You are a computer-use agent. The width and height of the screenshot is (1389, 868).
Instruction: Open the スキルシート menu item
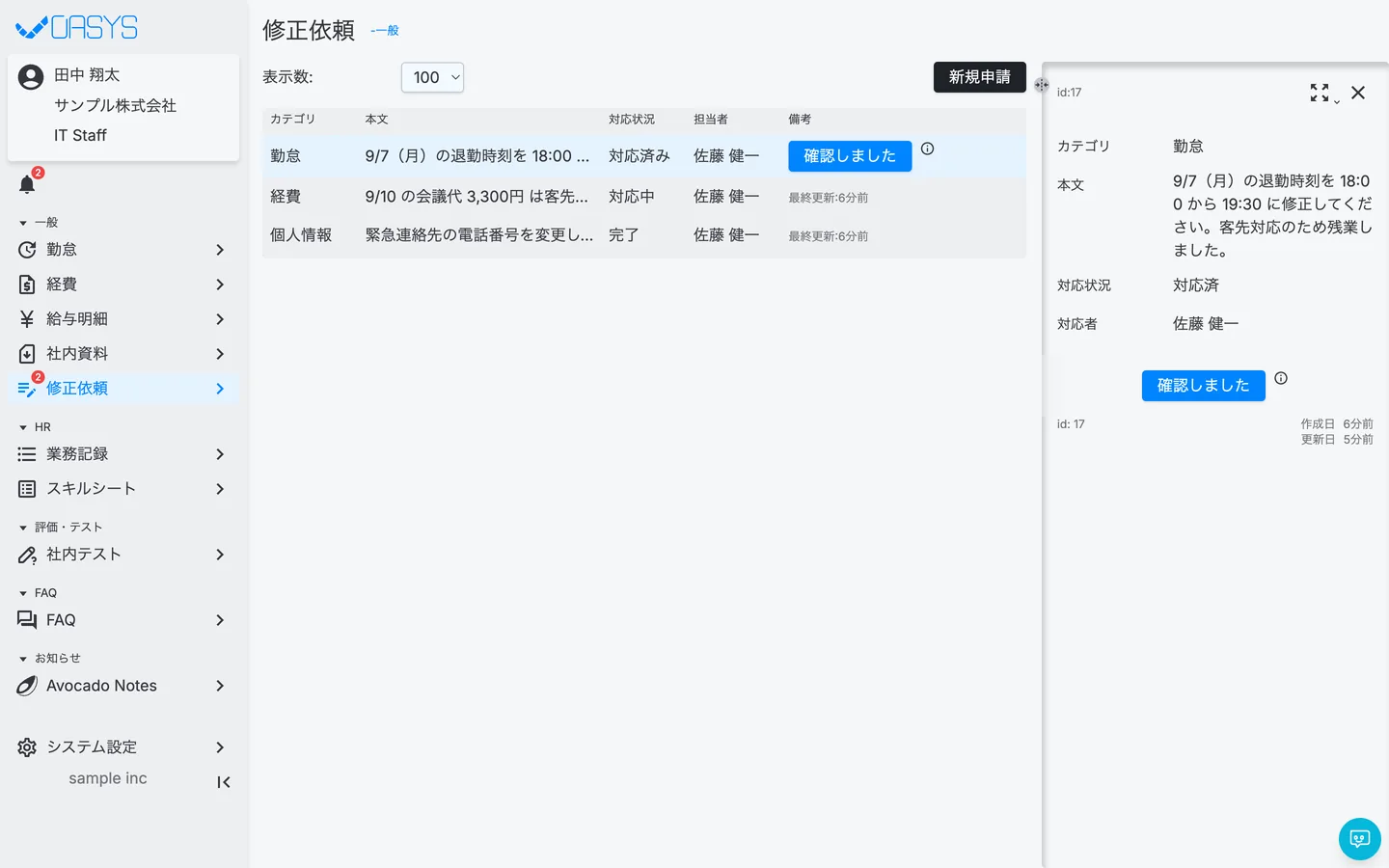(x=123, y=489)
